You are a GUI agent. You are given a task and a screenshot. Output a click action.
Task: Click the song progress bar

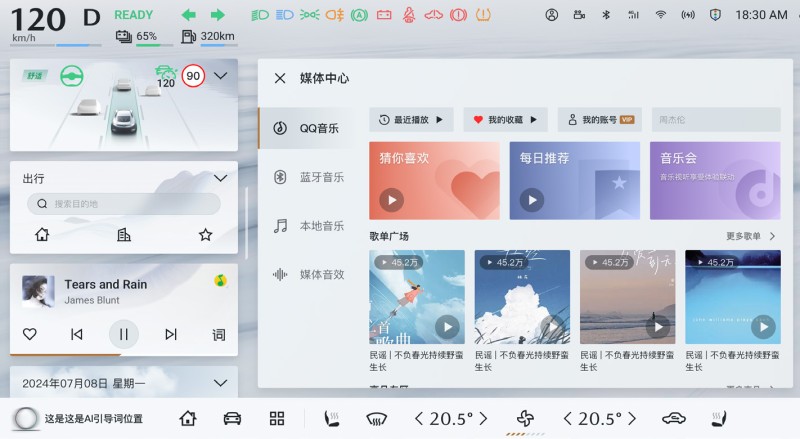point(123,354)
